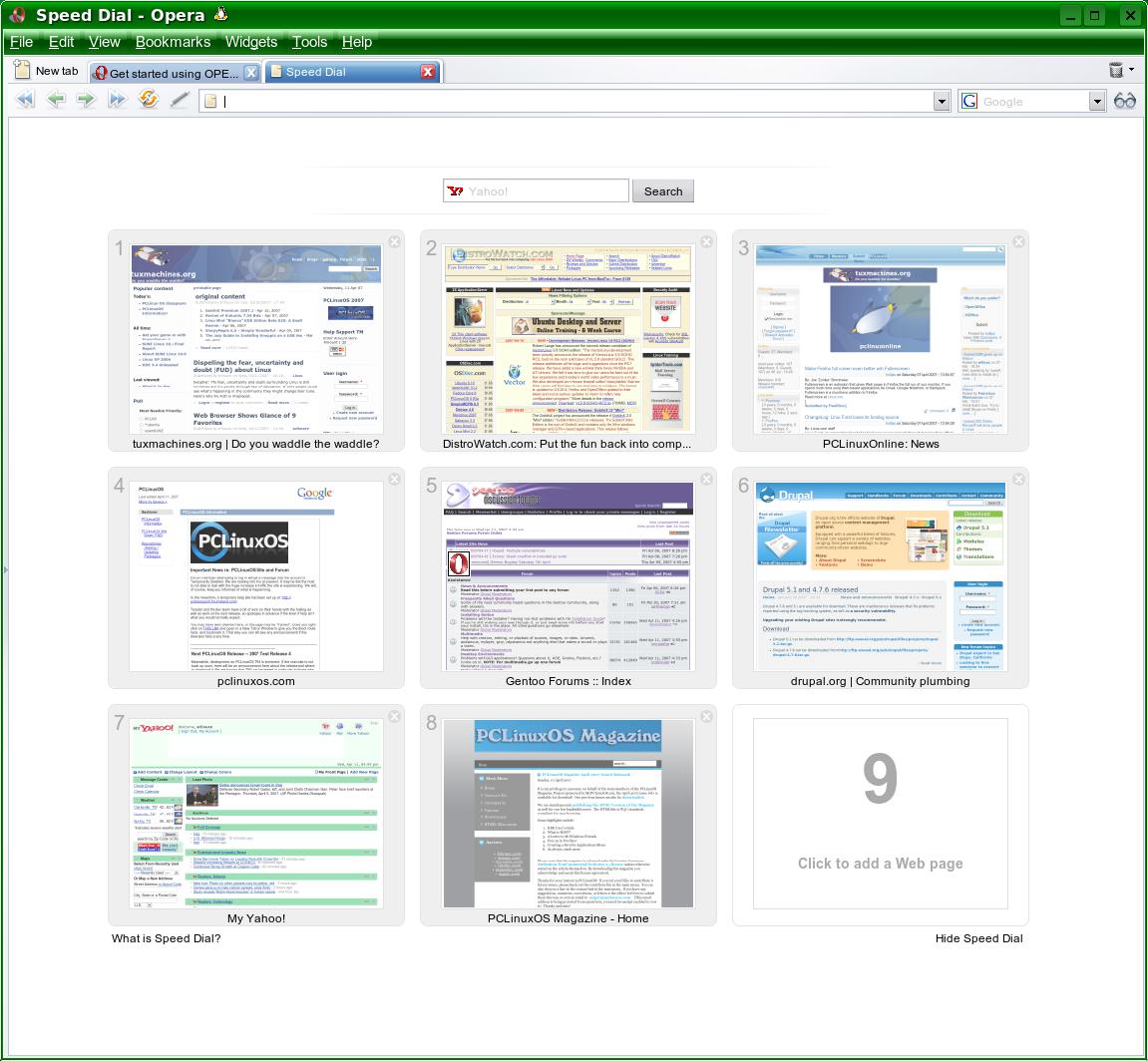The image size is (1148, 1061).
Task: Open Gentoo Forums :: Index thumbnail
Action: coord(569,576)
